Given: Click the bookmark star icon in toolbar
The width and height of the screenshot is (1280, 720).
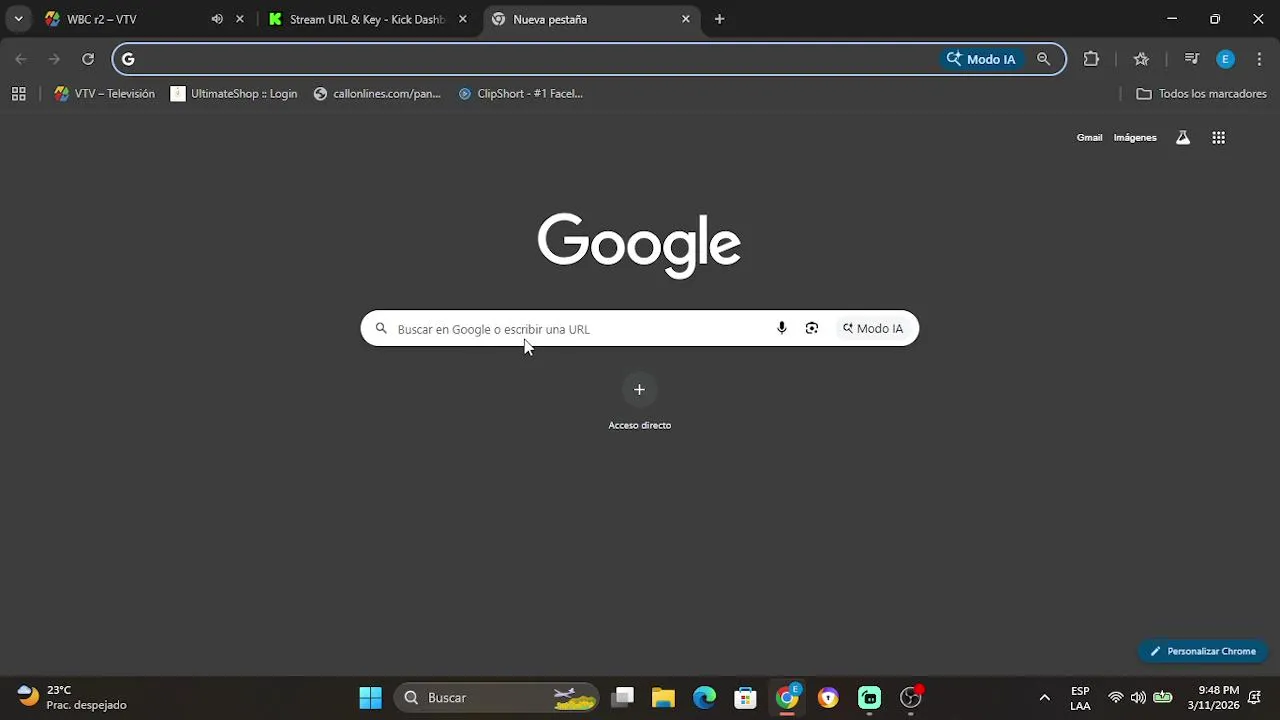Looking at the screenshot, I should (1141, 59).
